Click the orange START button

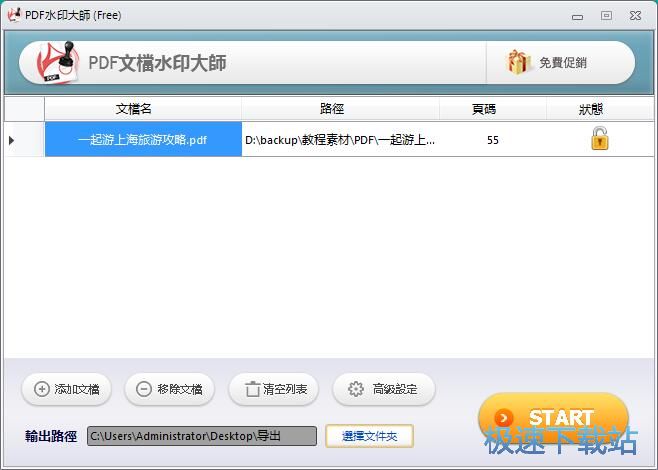(553, 417)
